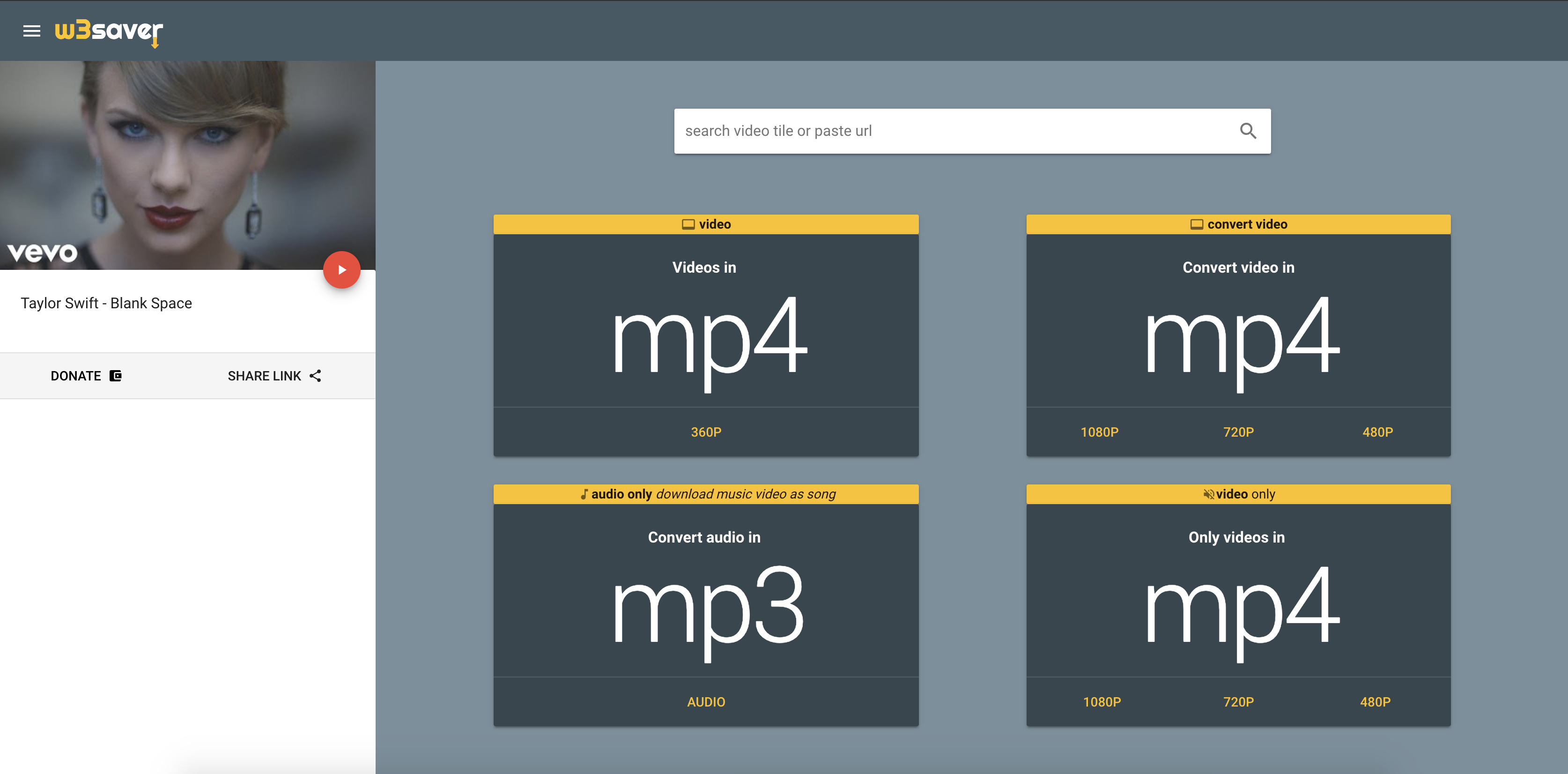Open the hamburger menu
The height and width of the screenshot is (774, 1568).
[x=32, y=30]
